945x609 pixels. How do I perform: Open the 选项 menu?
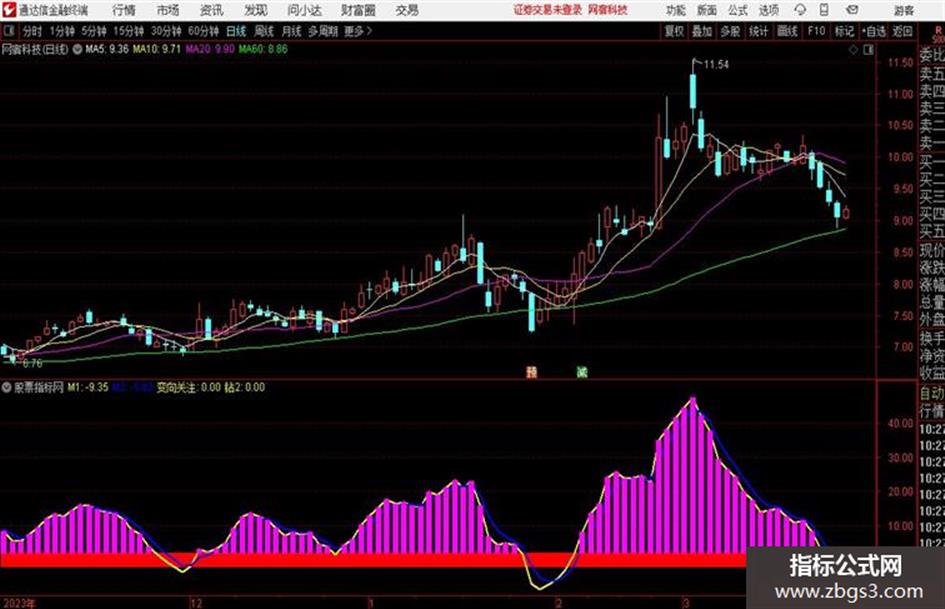[x=768, y=10]
